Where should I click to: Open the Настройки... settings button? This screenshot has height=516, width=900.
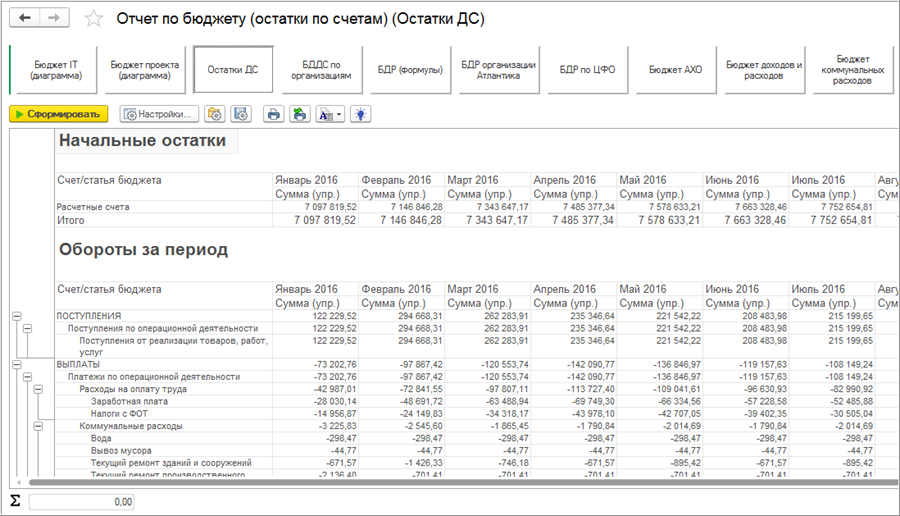pos(159,114)
